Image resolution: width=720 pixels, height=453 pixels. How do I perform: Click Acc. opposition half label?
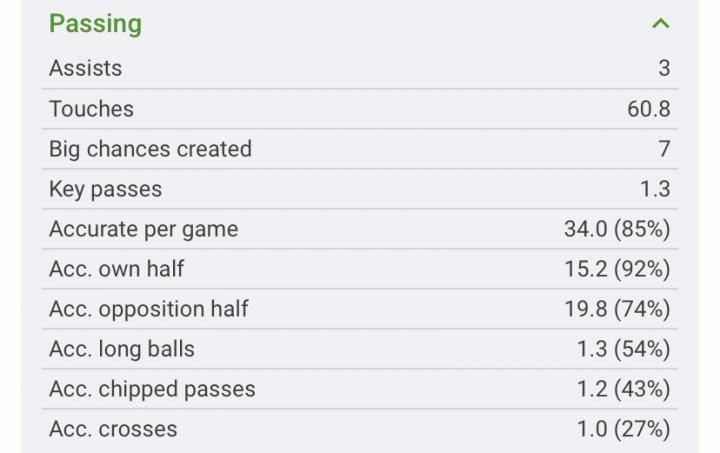click(x=148, y=309)
